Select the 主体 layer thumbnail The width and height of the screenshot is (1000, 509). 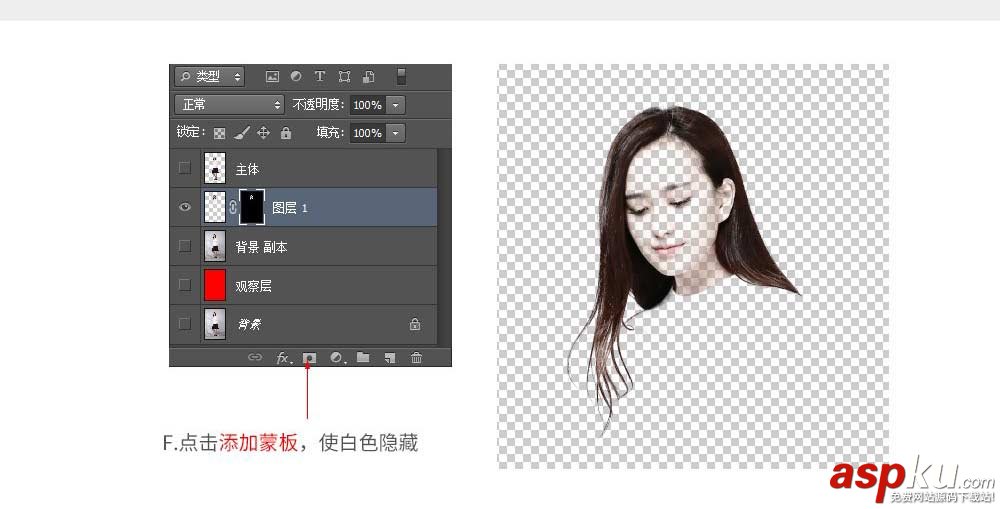215,168
